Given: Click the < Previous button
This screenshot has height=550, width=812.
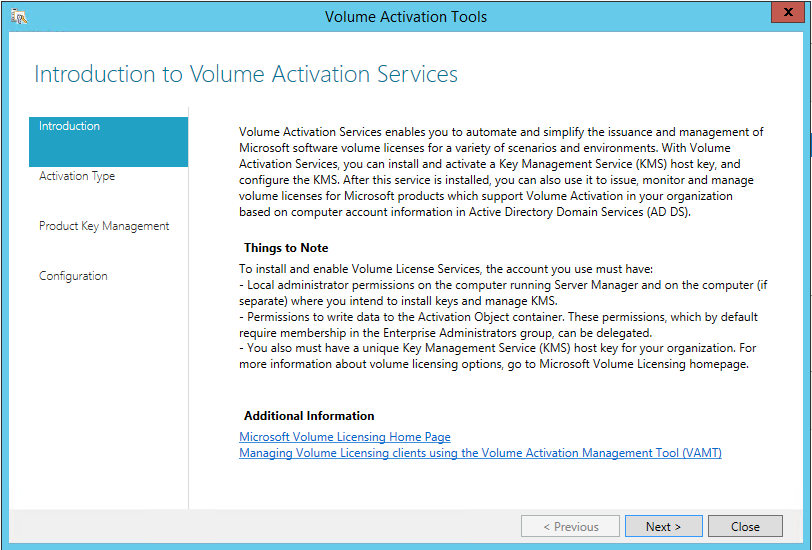Looking at the screenshot, I should pyautogui.click(x=570, y=526).
